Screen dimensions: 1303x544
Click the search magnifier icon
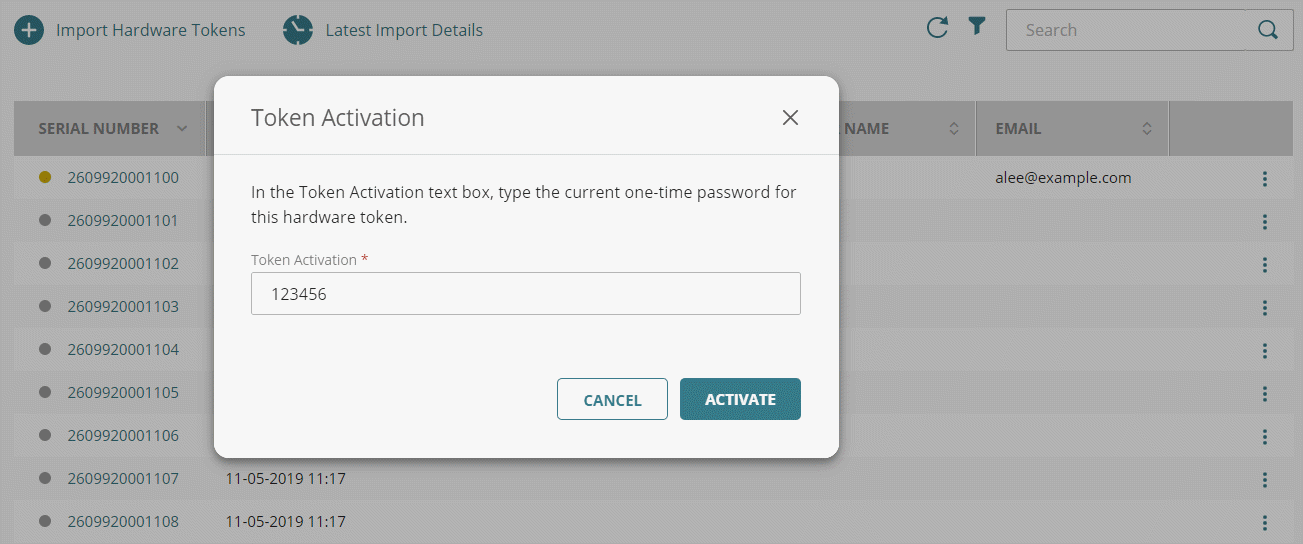click(x=1268, y=30)
